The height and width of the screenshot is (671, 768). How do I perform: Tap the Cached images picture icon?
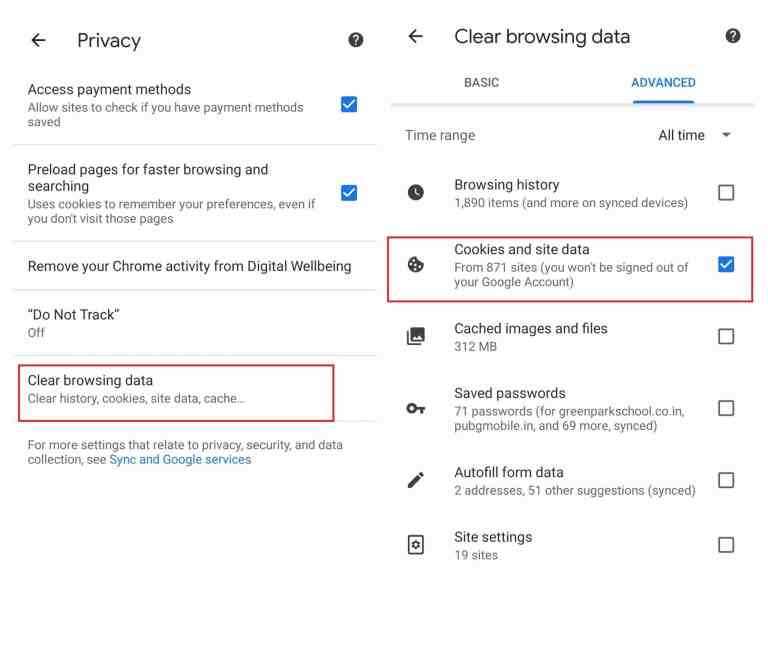(x=416, y=336)
